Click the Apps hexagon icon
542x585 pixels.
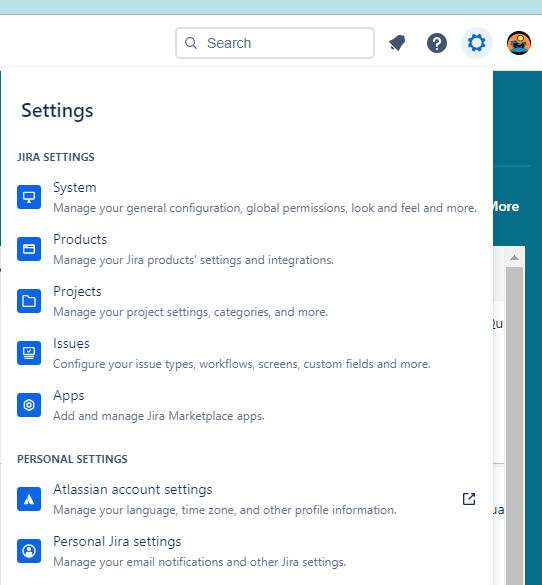[x=29, y=405]
